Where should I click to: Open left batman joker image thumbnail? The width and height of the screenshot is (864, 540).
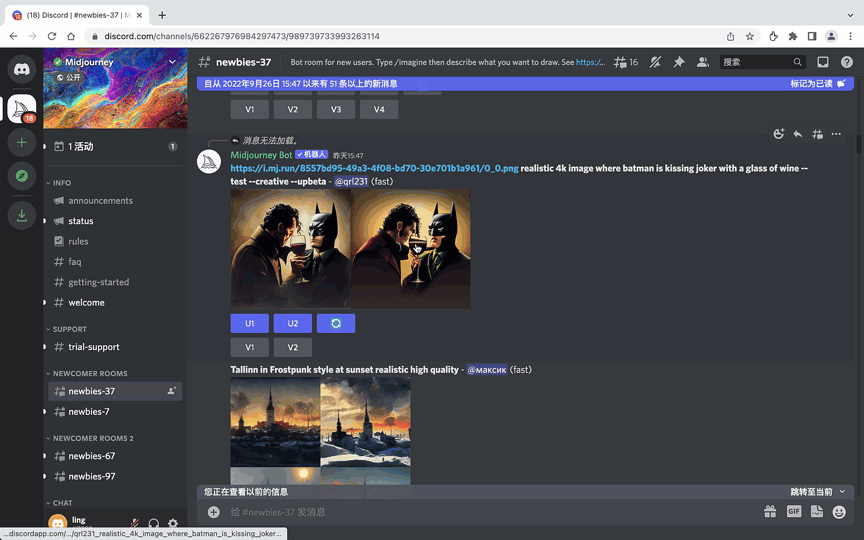[x=290, y=249]
